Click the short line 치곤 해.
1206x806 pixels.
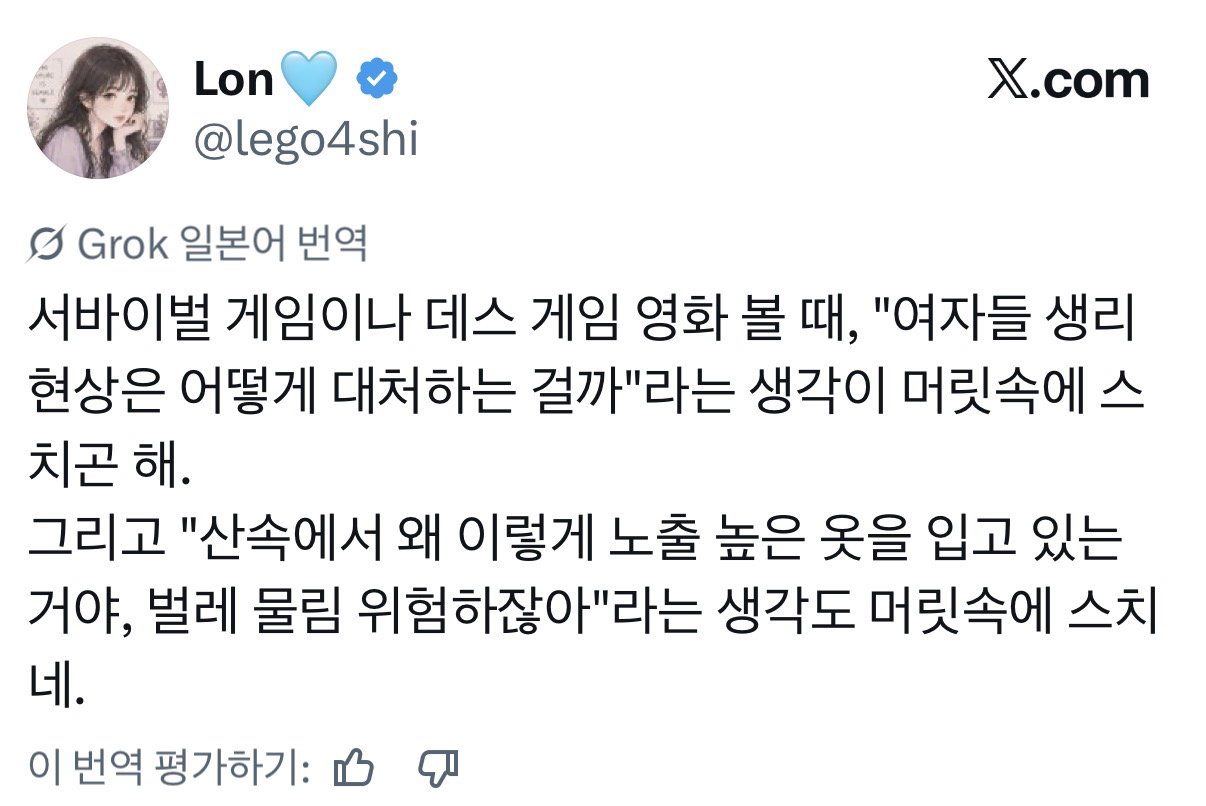point(108,467)
